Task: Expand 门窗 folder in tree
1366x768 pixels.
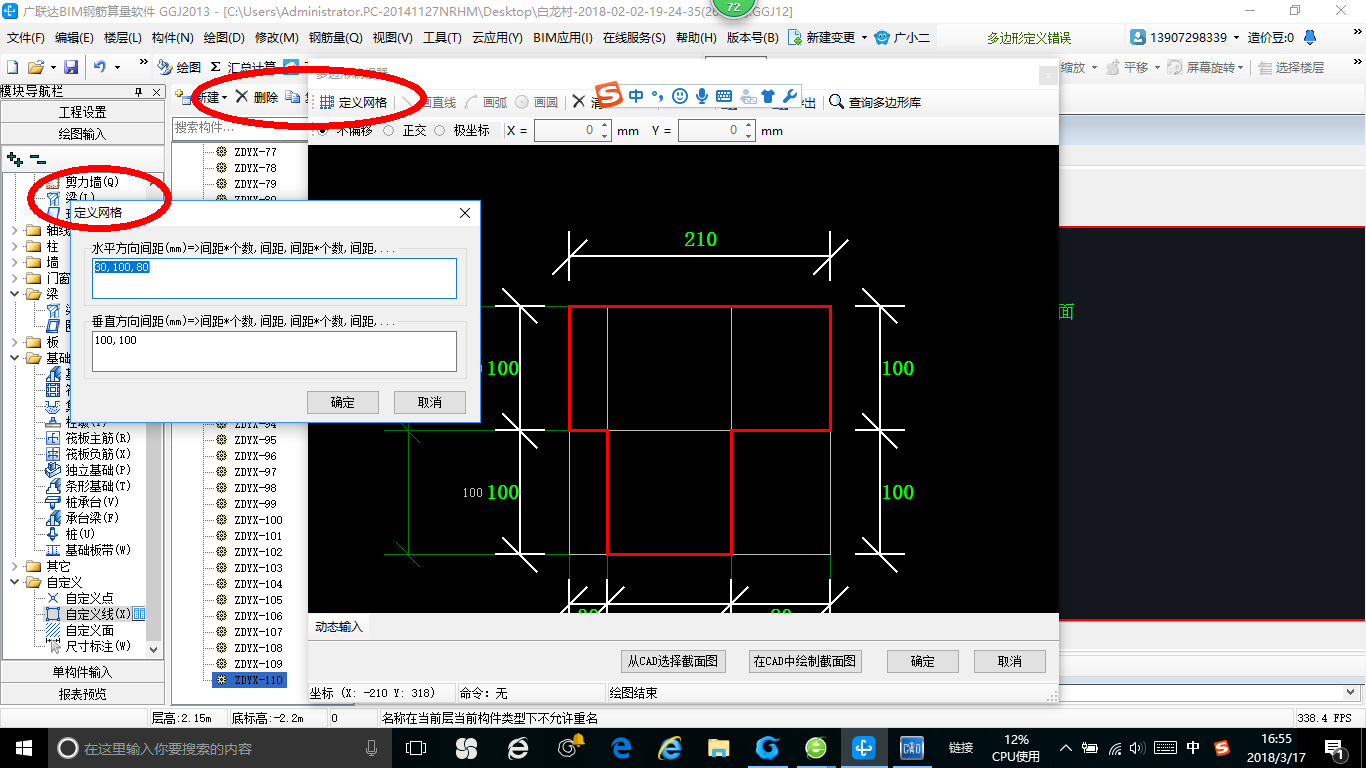Action: coord(14,278)
